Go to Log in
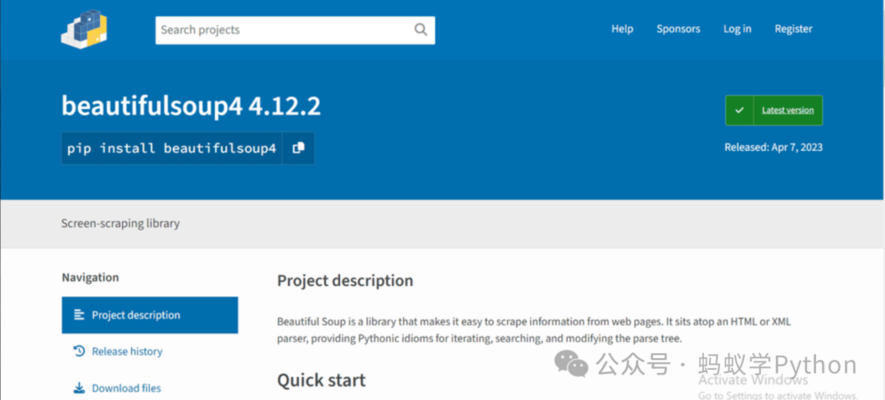Image resolution: width=885 pixels, height=400 pixels. [x=737, y=29]
